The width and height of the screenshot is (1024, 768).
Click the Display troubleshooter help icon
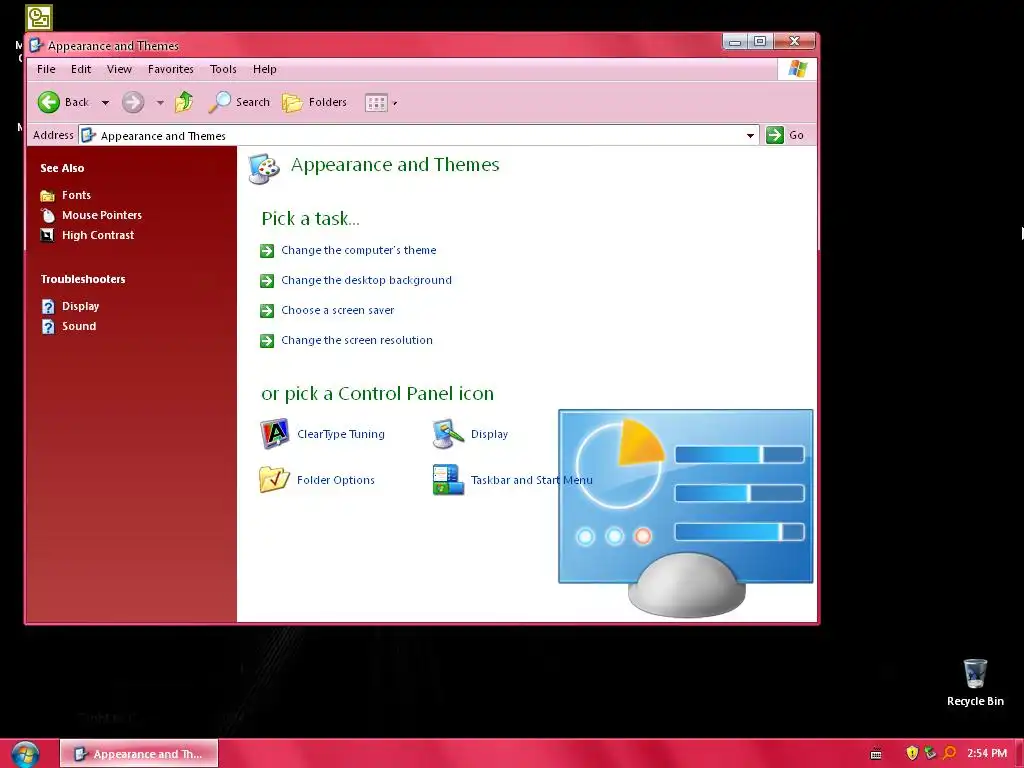(48, 306)
